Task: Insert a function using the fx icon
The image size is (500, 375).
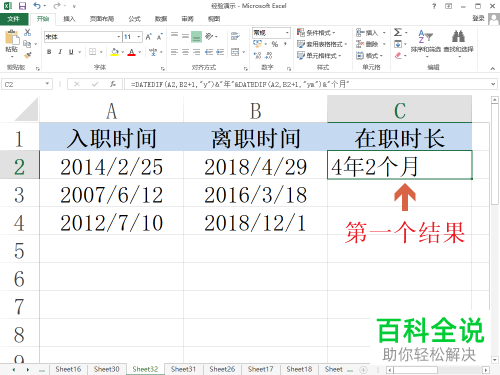Action: (113, 84)
